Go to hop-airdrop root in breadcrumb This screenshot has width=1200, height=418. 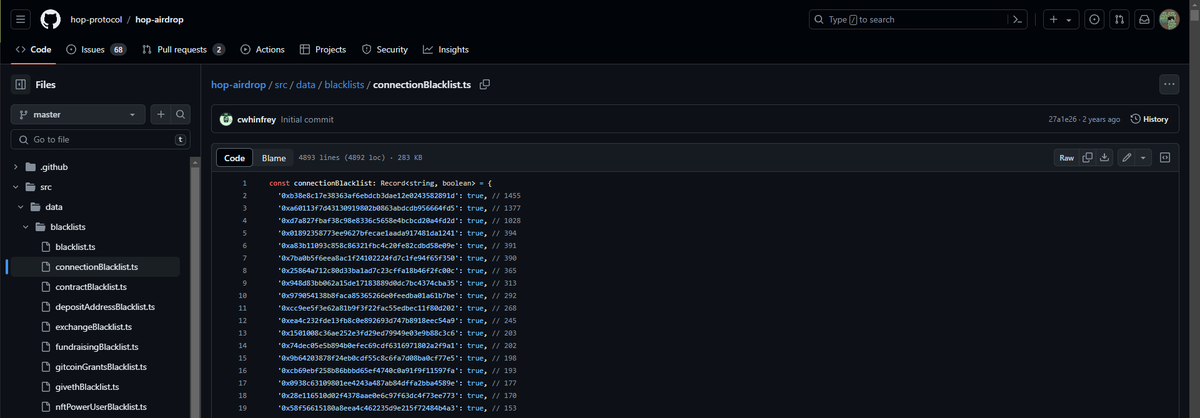(x=238, y=84)
